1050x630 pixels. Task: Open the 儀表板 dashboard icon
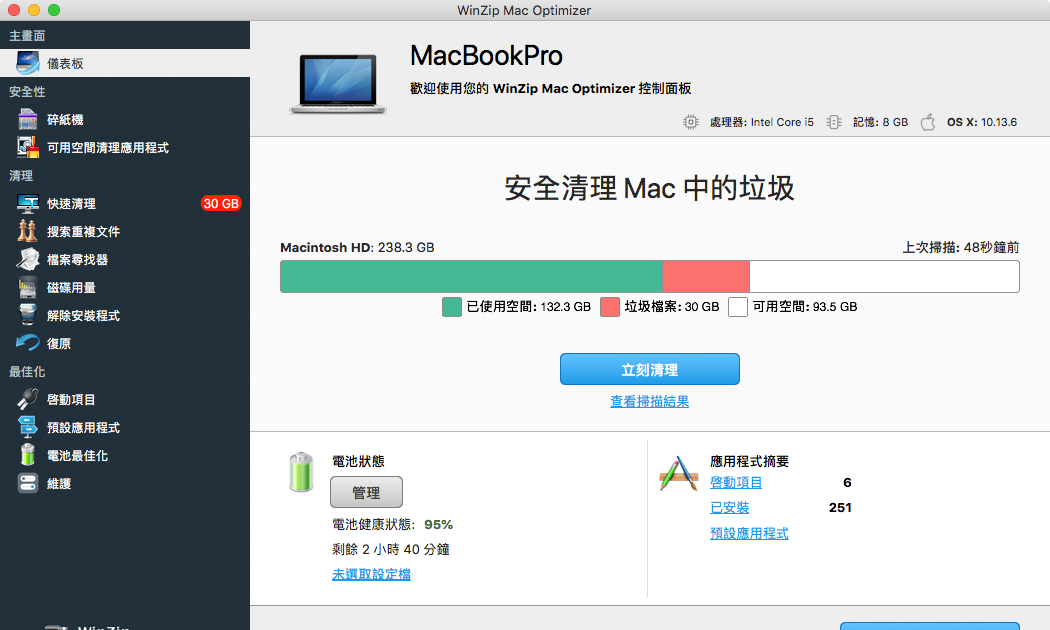point(27,63)
